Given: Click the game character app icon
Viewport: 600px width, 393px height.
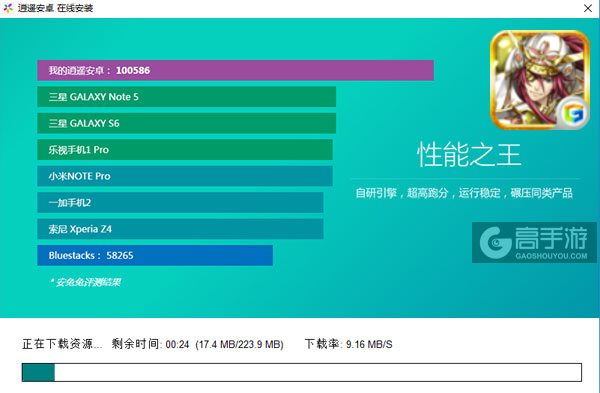Looking at the screenshot, I should [540, 80].
